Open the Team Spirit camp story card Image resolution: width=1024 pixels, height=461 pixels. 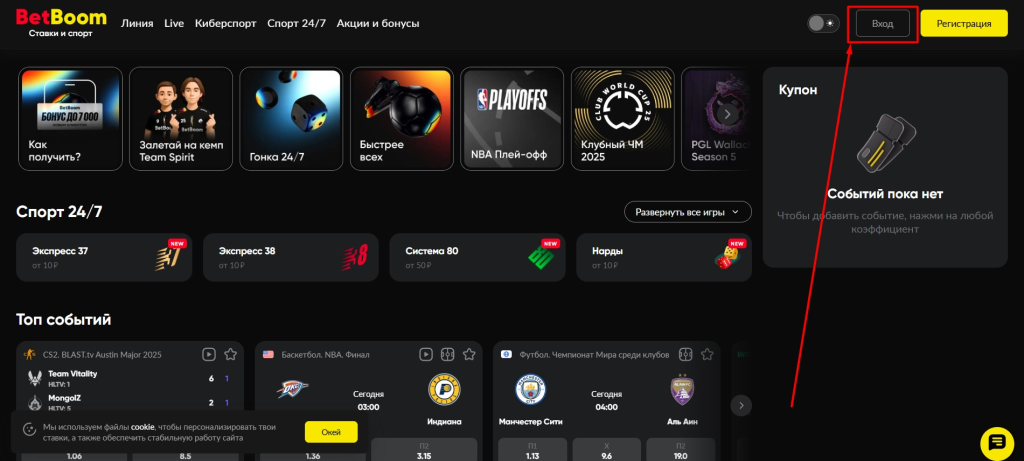pyautogui.click(x=181, y=119)
